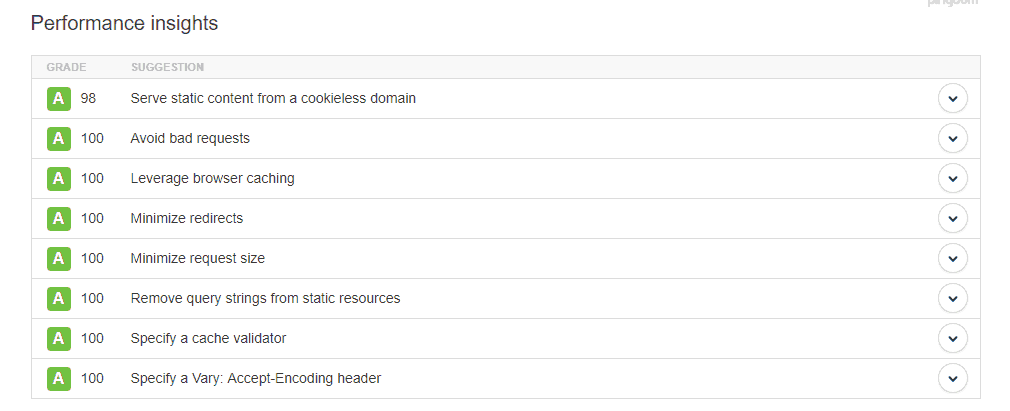1010x411 pixels.
Task: Expand the cookieless domain suggestion chevron
Action: tap(953, 99)
